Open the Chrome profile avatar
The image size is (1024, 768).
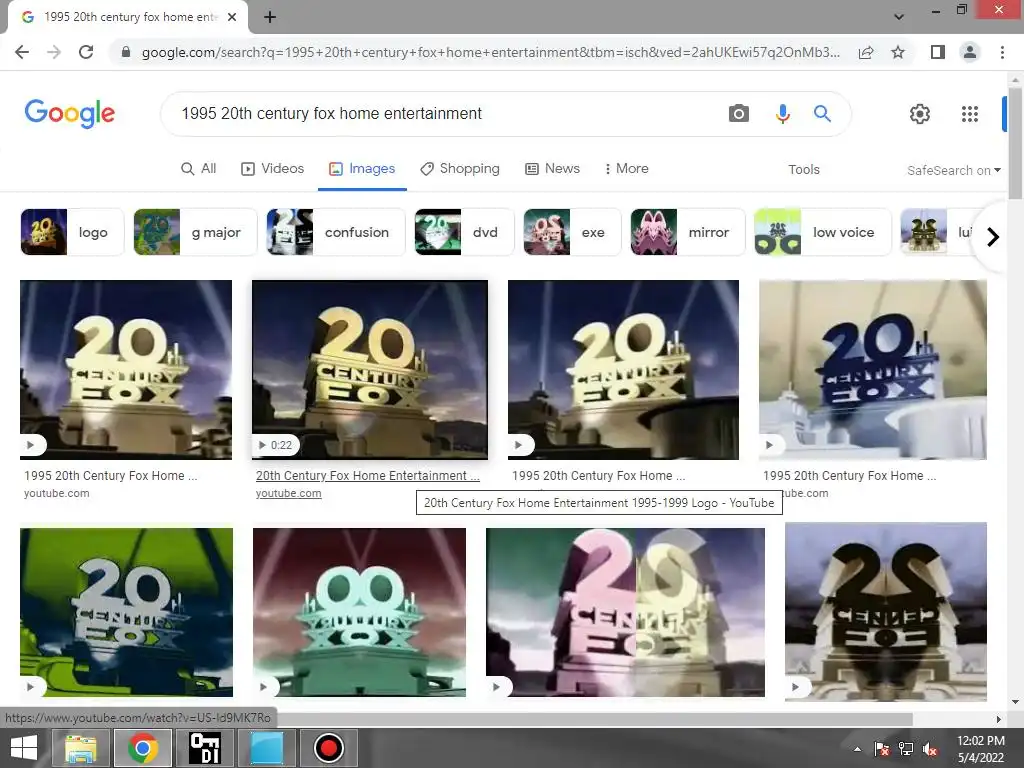point(970,52)
